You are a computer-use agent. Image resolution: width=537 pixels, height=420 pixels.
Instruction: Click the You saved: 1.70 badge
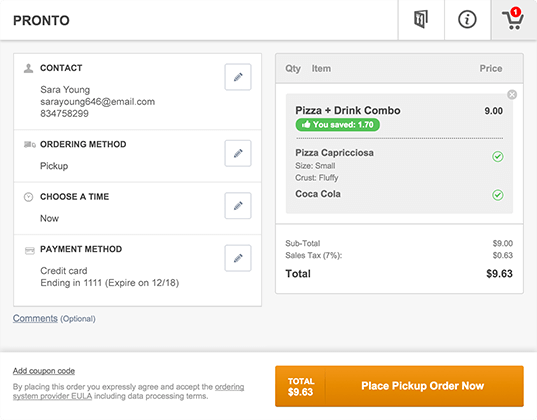point(338,125)
